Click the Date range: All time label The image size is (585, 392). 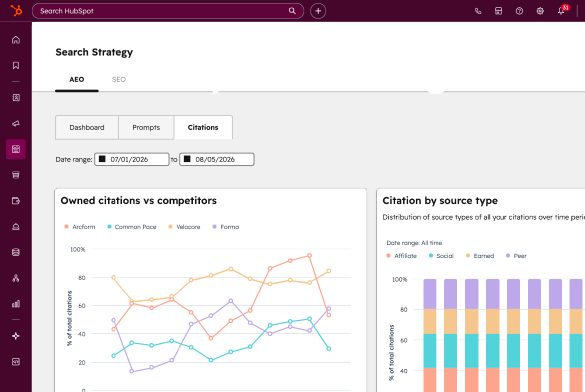(x=414, y=243)
